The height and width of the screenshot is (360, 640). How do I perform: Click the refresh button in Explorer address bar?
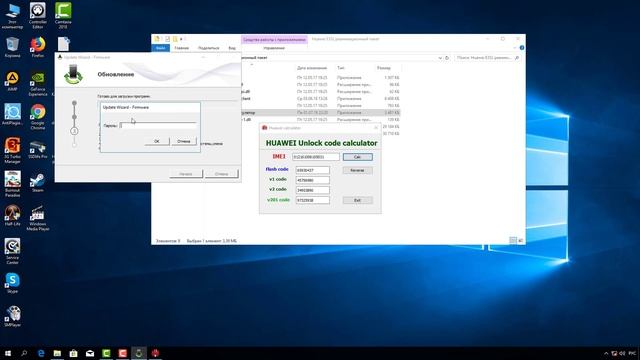click(447, 58)
